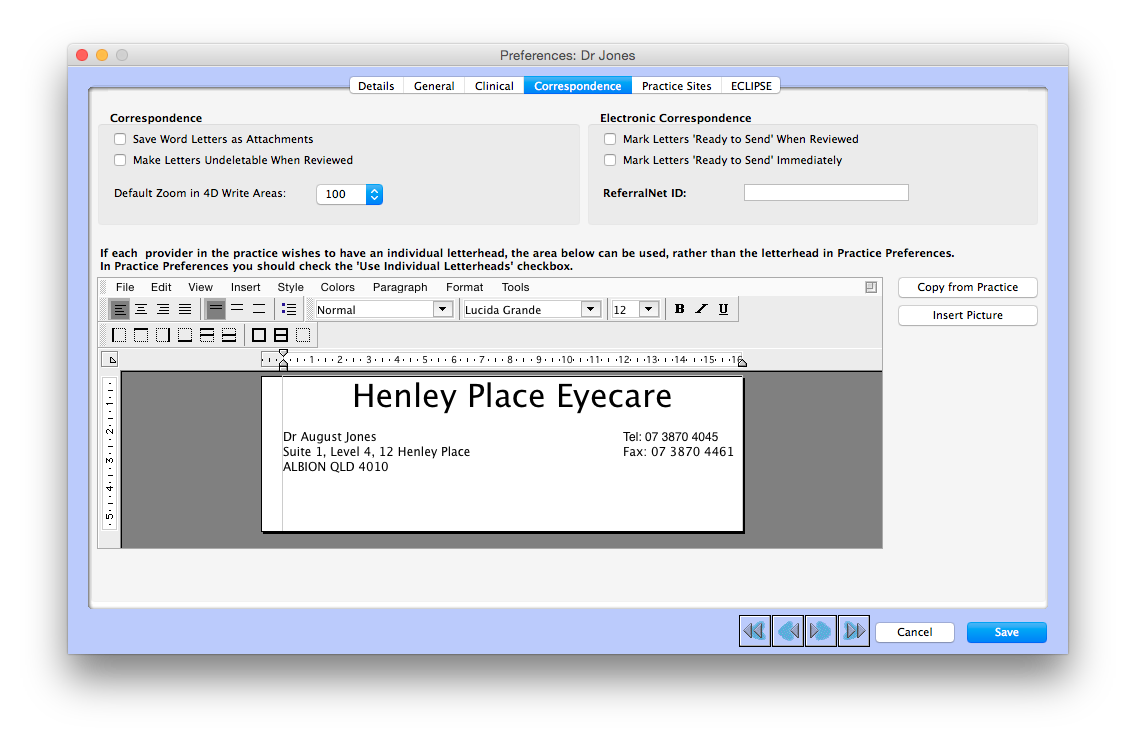
Task: Click the tab-stop type selector beside ruler
Action: pyautogui.click(x=110, y=359)
